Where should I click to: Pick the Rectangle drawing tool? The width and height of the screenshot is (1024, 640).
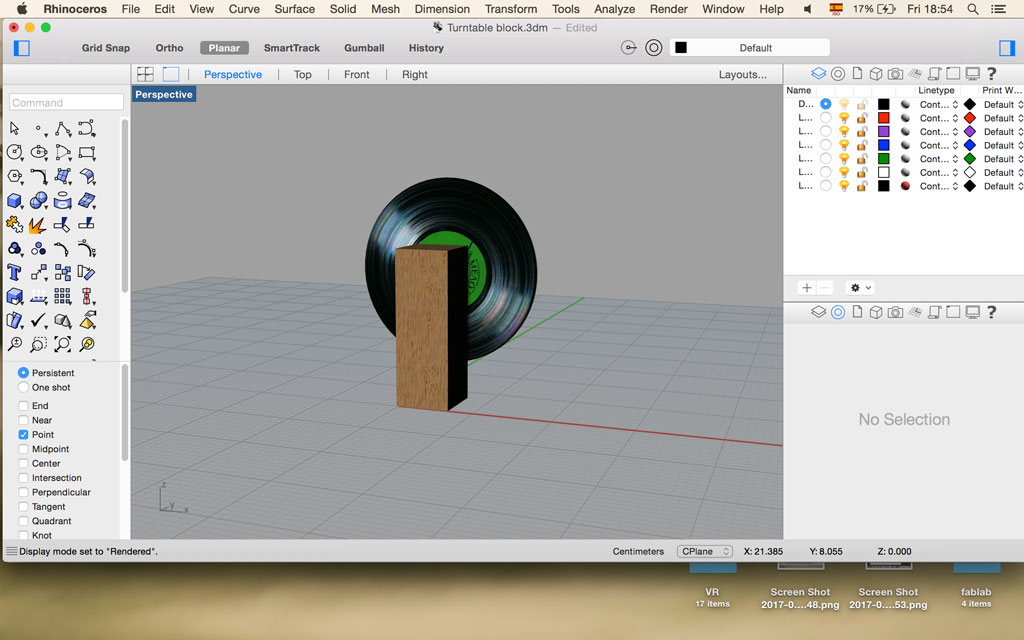click(86, 152)
